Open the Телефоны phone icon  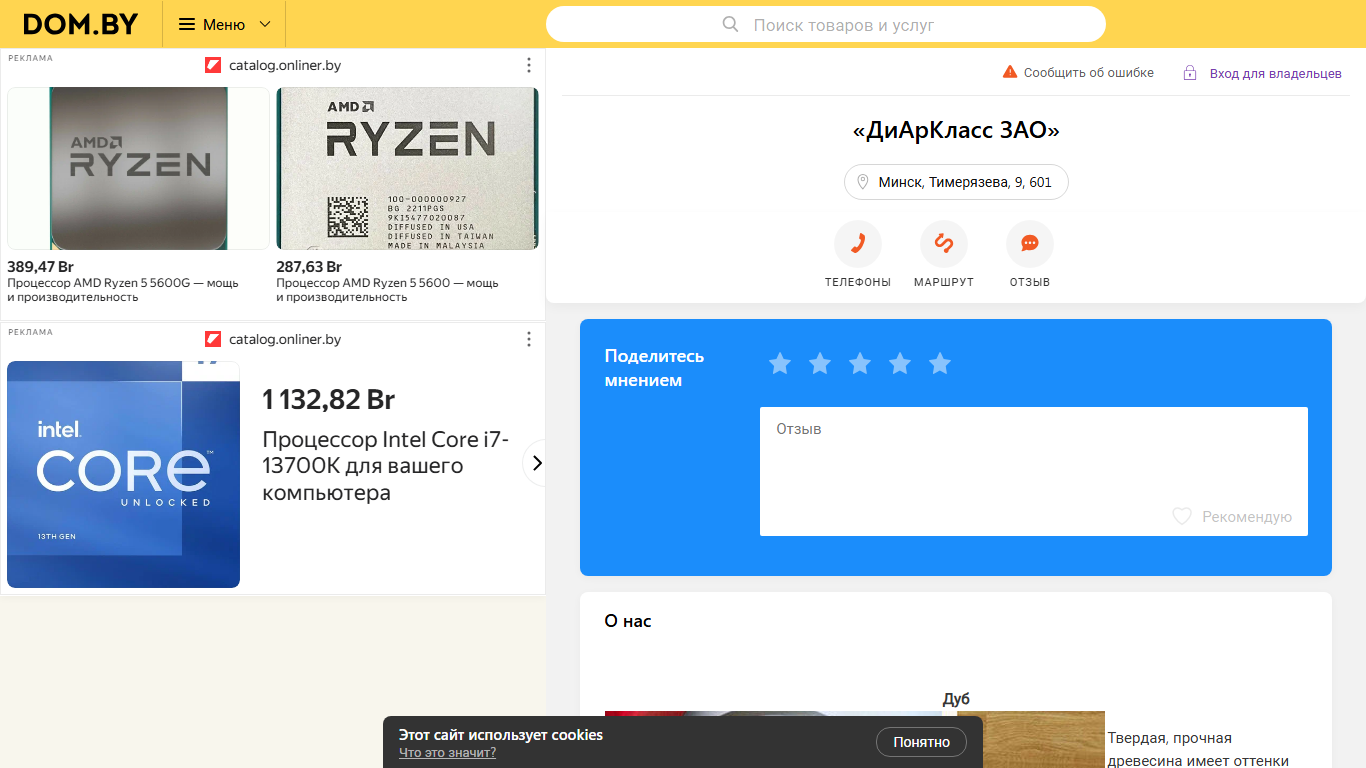click(858, 244)
